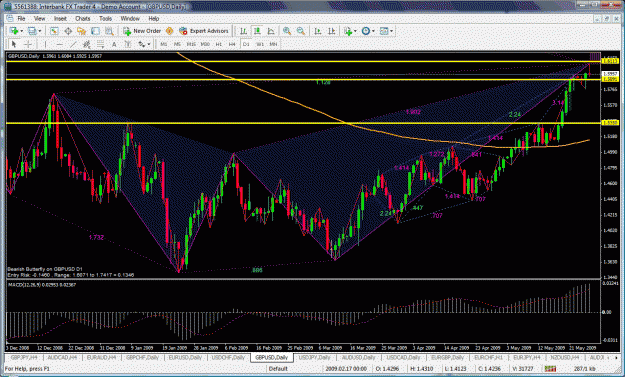625x377 pixels.
Task: Click the Default profile in status bar
Action: pyautogui.click(x=278, y=369)
